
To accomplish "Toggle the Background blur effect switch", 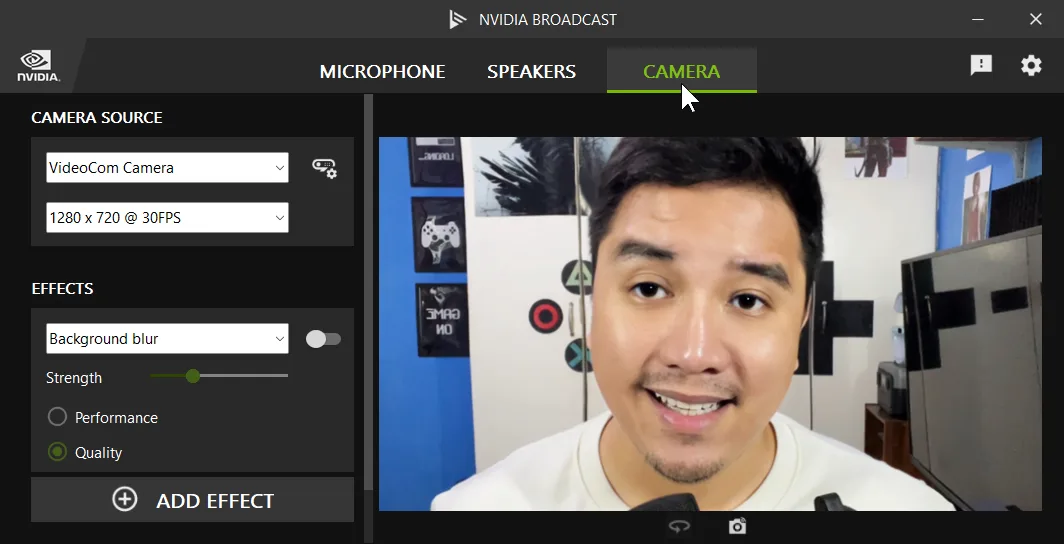I will (323, 339).
